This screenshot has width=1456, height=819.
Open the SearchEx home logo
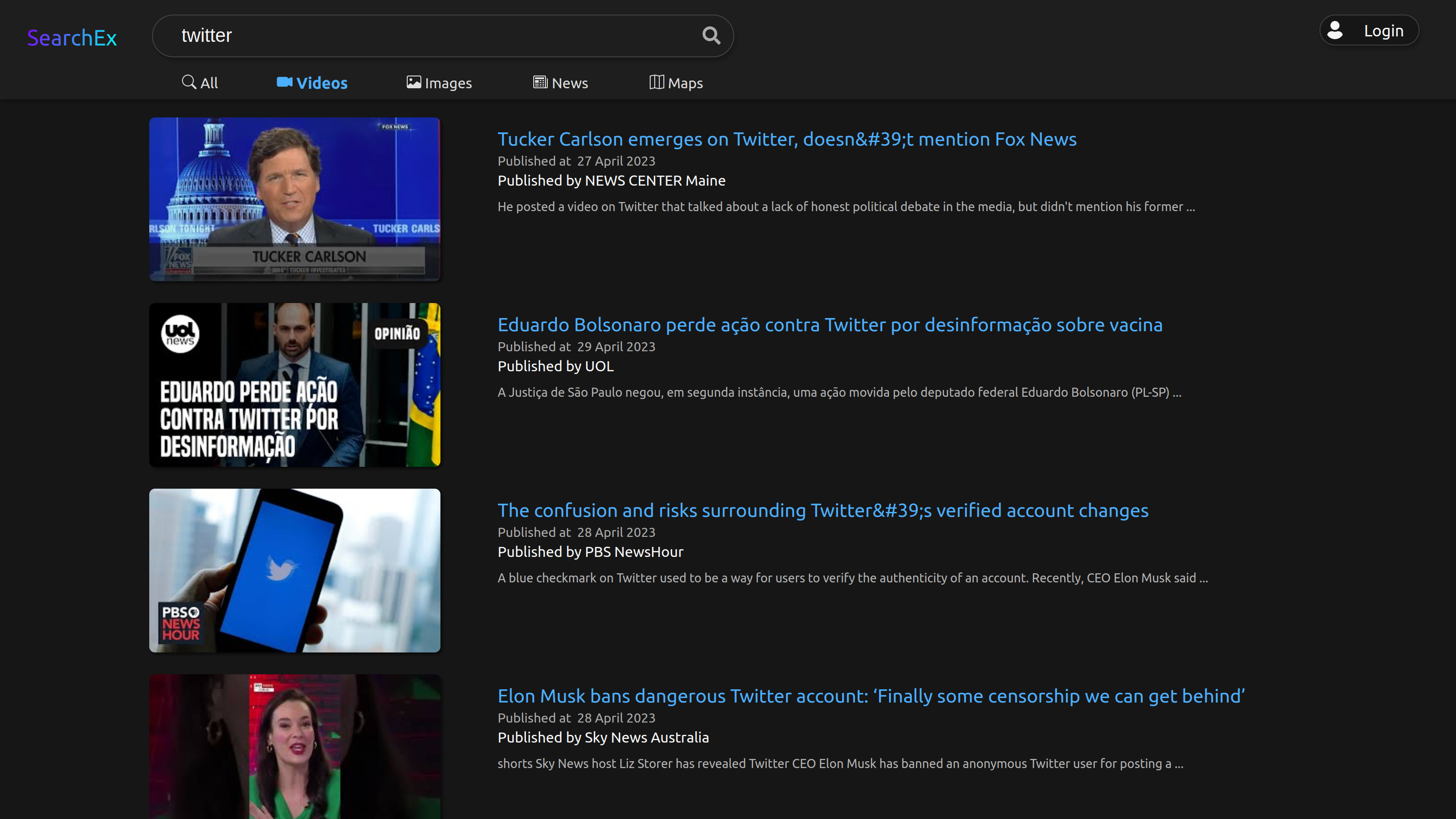tap(72, 38)
